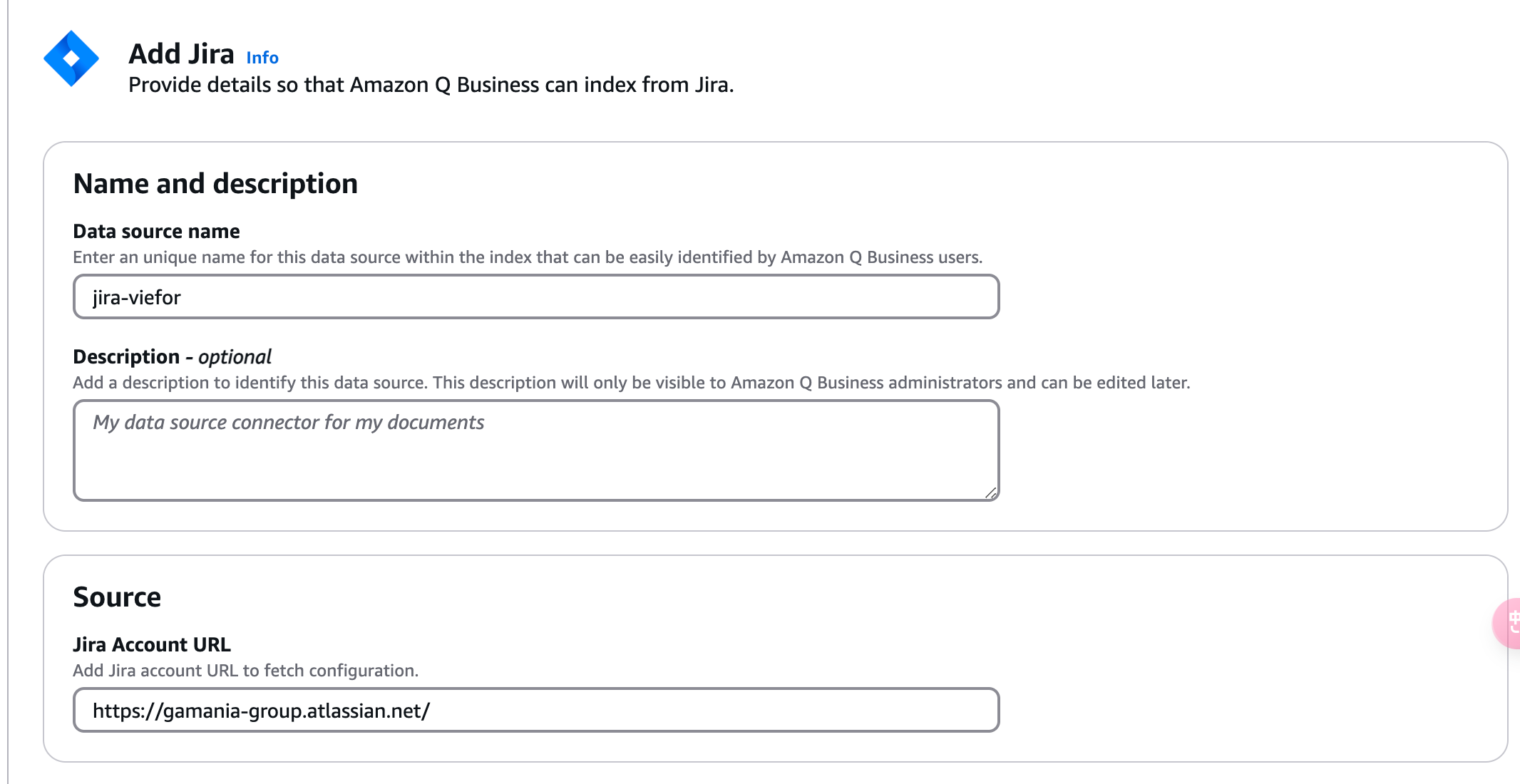Click the 'Source' section heading

(x=117, y=597)
